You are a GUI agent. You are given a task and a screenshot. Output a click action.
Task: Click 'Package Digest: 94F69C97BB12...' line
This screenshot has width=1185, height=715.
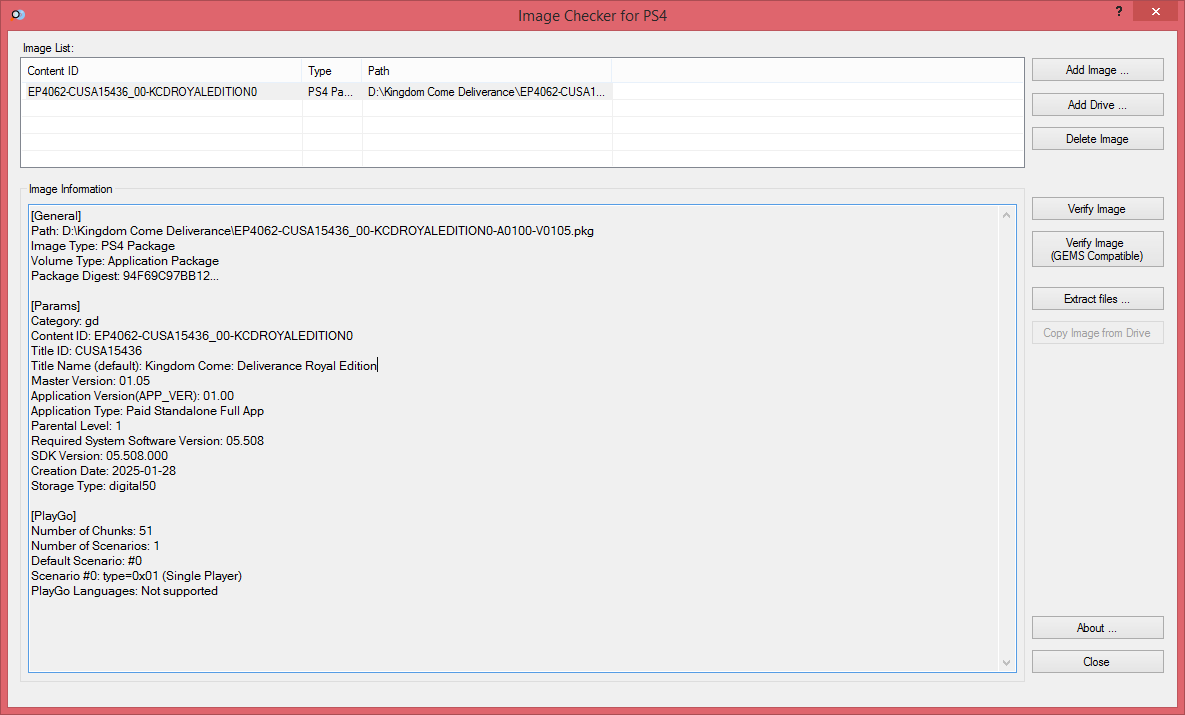coord(125,276)
